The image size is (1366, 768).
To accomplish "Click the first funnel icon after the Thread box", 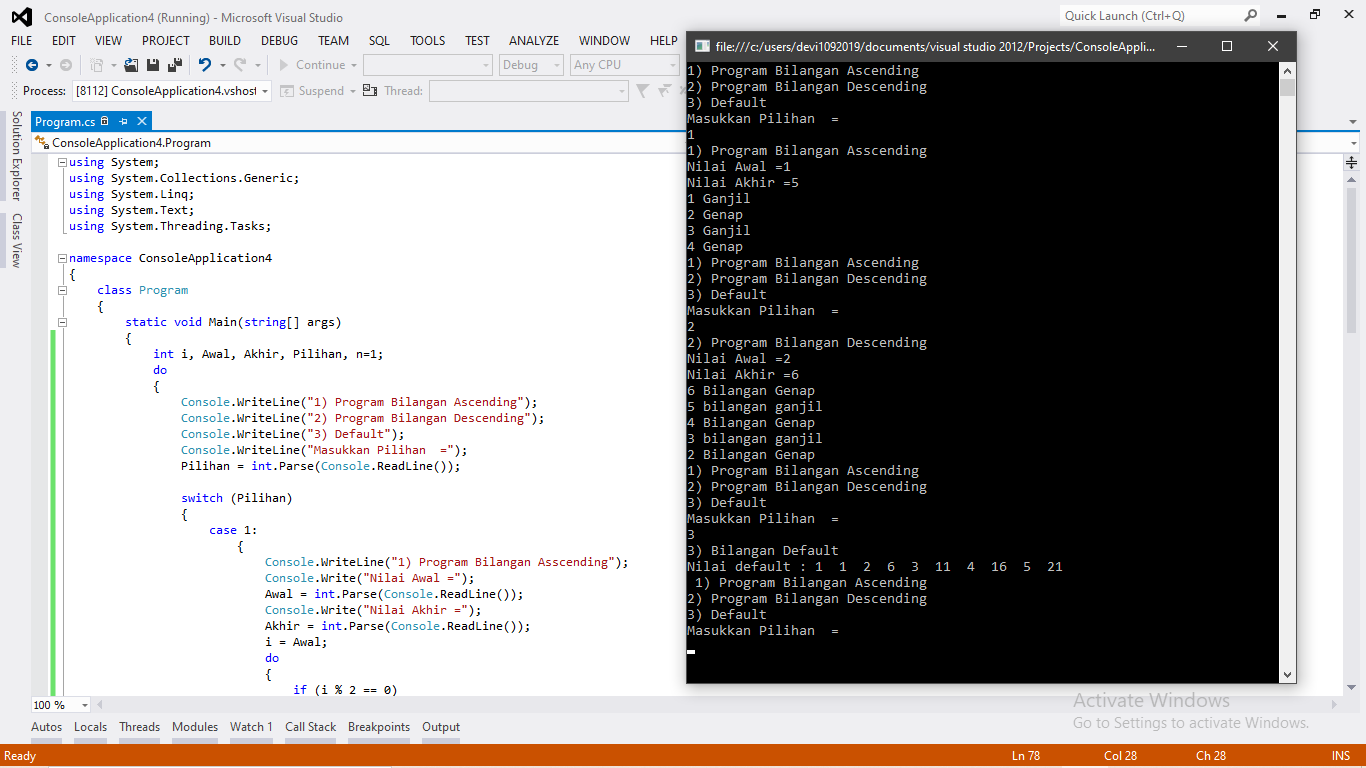I will coord(644,91).
